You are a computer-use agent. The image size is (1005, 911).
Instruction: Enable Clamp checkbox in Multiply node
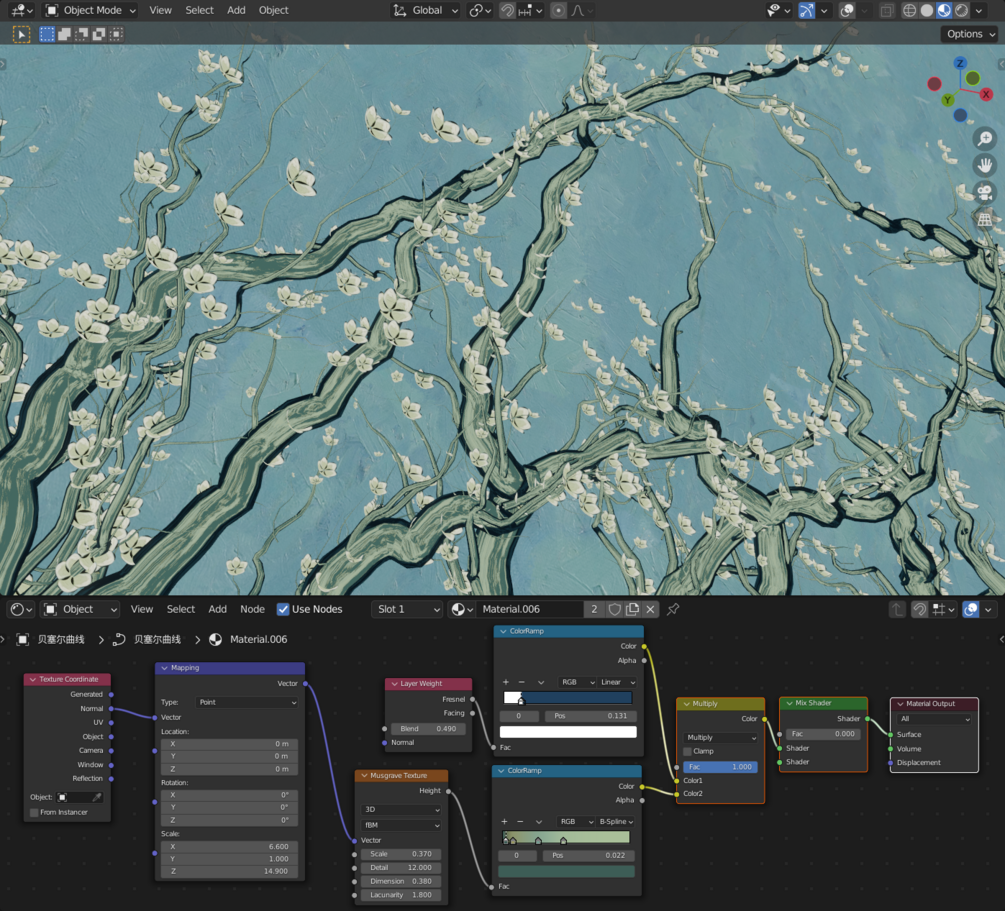point(687,751)
